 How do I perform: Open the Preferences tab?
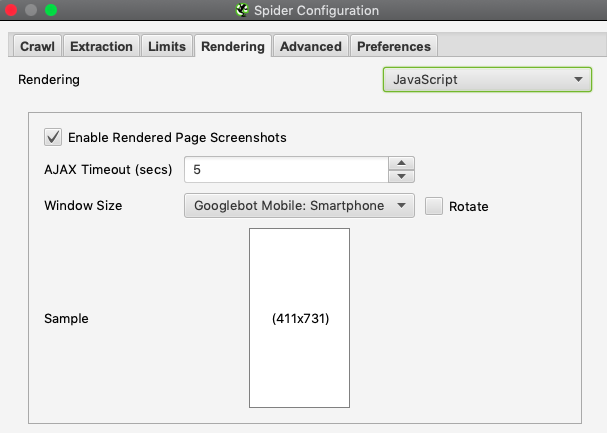point(394,46)
